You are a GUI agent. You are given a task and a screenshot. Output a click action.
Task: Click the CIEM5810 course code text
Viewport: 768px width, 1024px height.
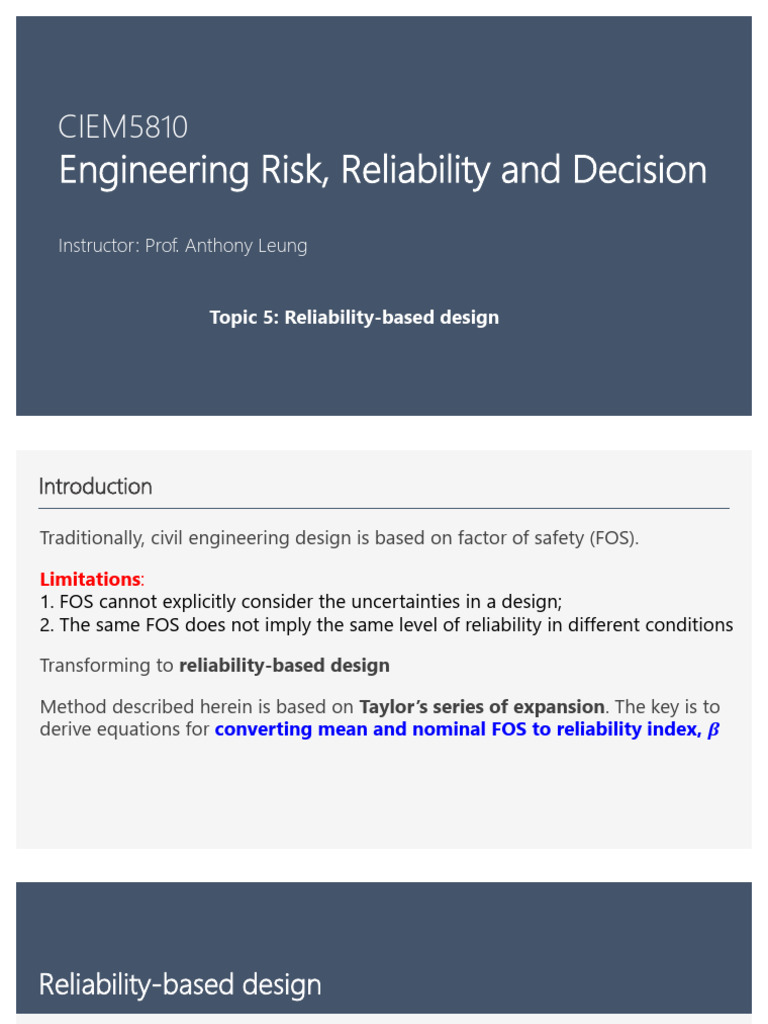pos(123,127)
